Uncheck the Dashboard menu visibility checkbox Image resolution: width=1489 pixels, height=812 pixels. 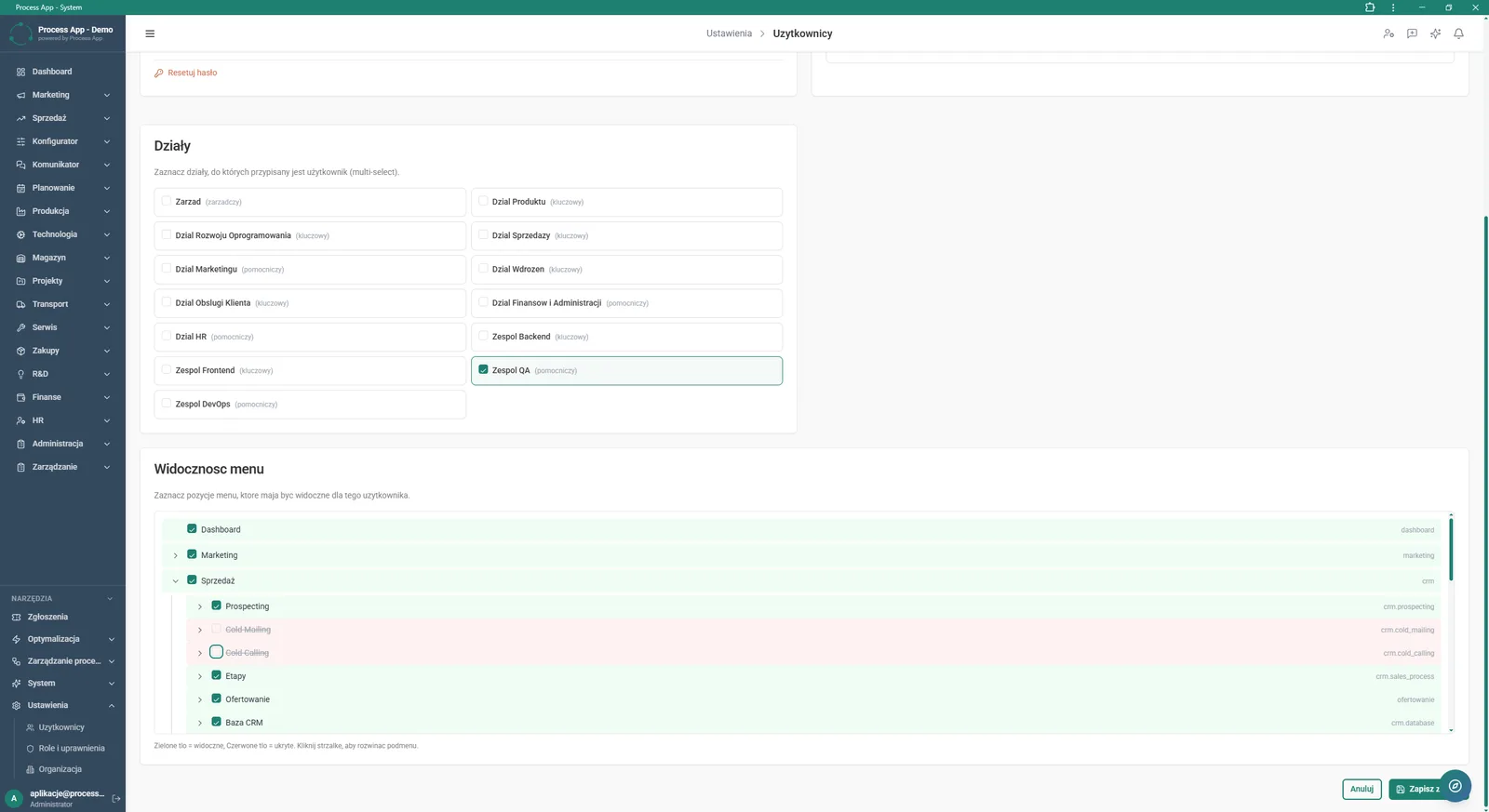click(192, 528)
